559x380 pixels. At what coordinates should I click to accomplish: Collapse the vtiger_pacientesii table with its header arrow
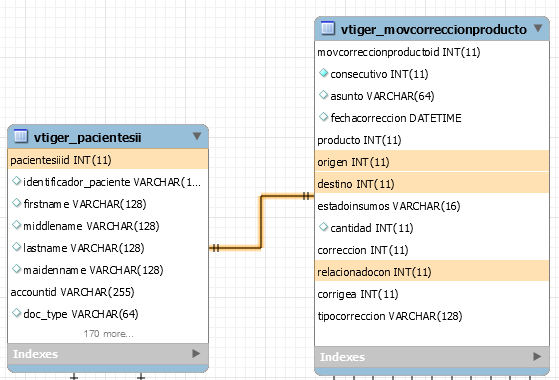pos(197,136)
